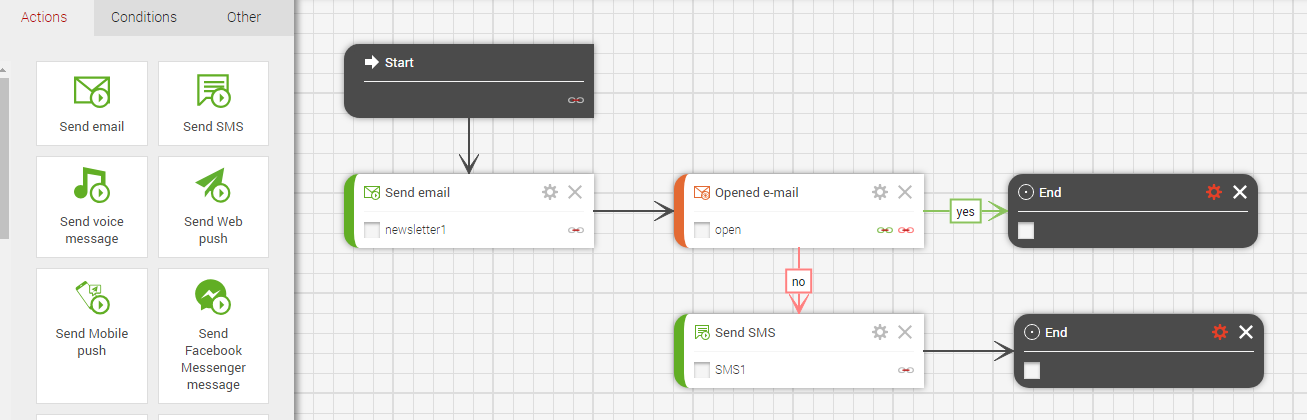Remove the Send SMS node
Image resolution: width=1307 pixels, height=420 pixels.
tap(905, 332)
